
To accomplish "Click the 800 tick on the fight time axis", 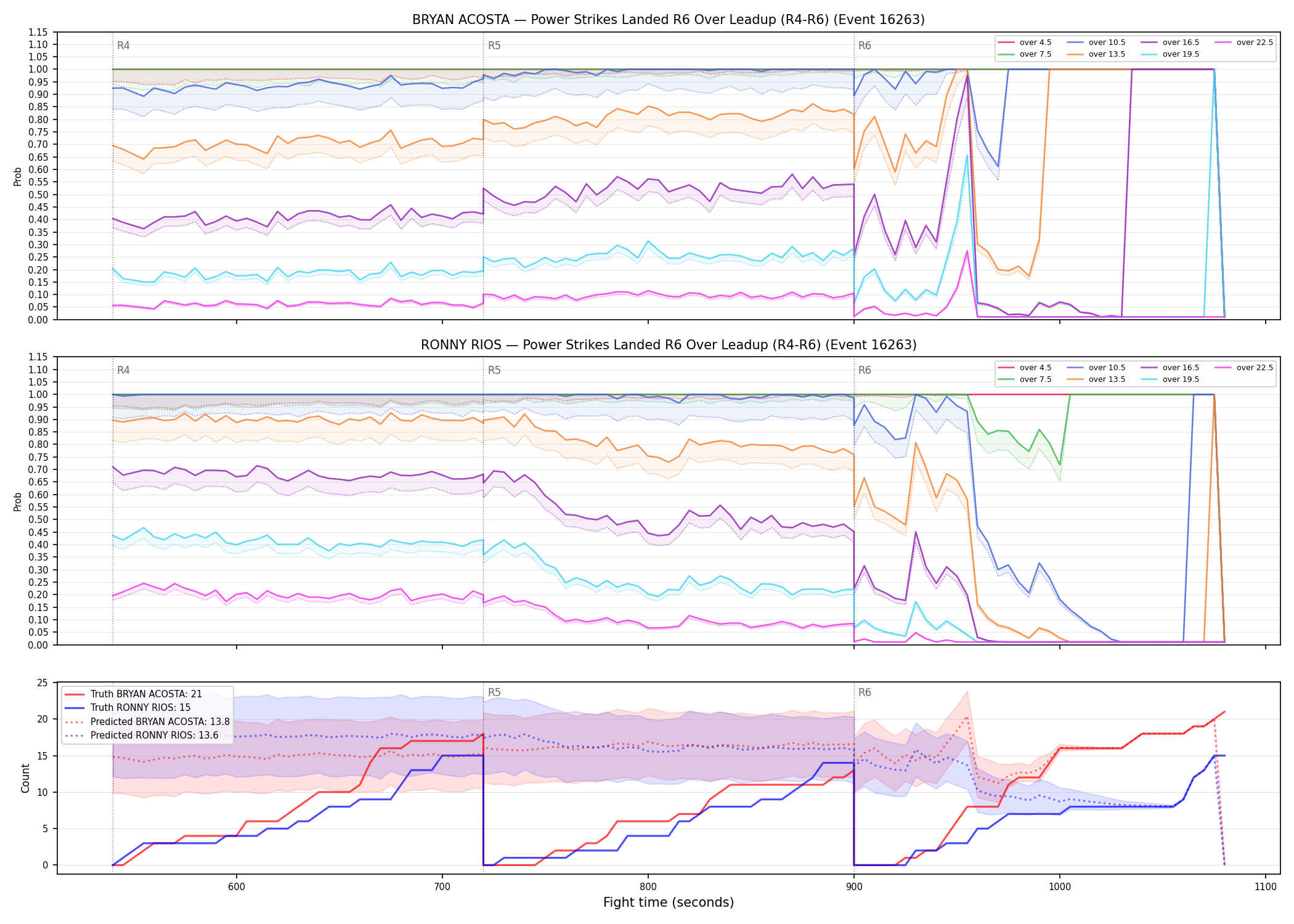I will pos(648,886).
